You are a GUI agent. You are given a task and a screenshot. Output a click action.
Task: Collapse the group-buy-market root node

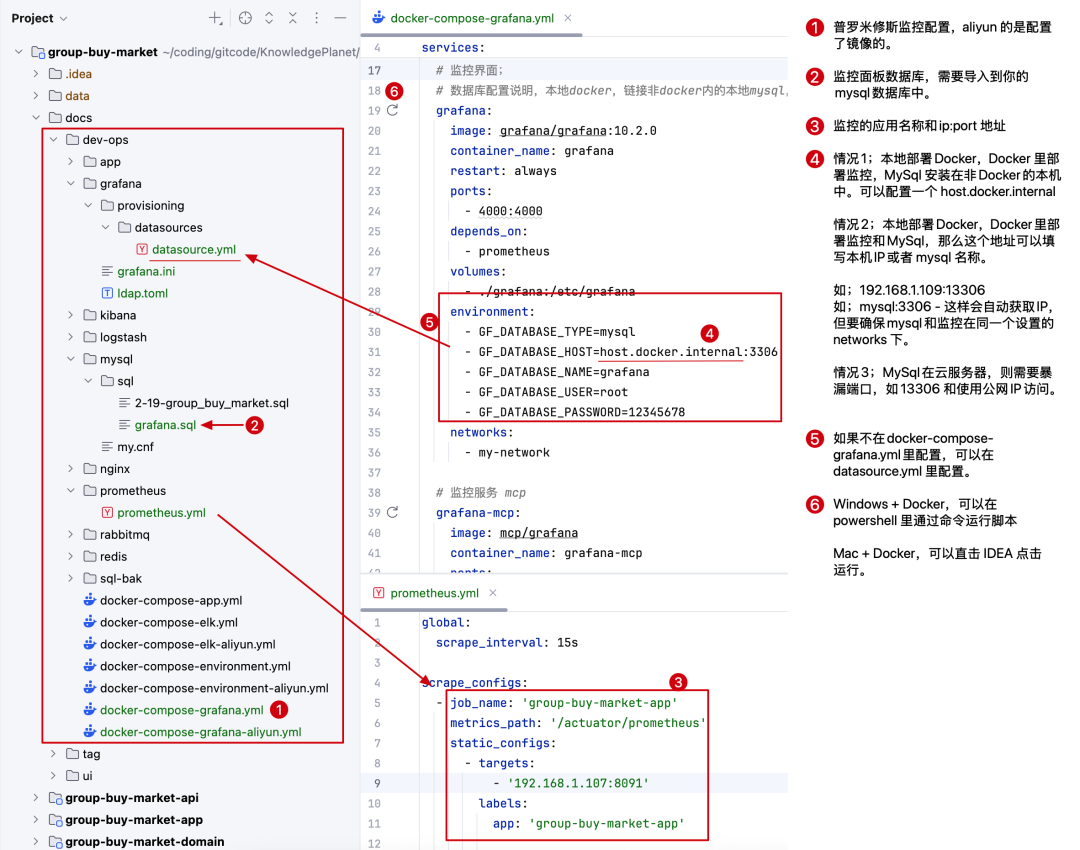[x=19, y=52]
